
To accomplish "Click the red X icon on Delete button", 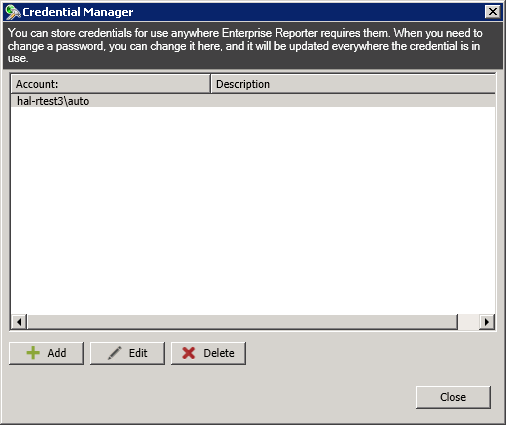I will tap(189, 353).
